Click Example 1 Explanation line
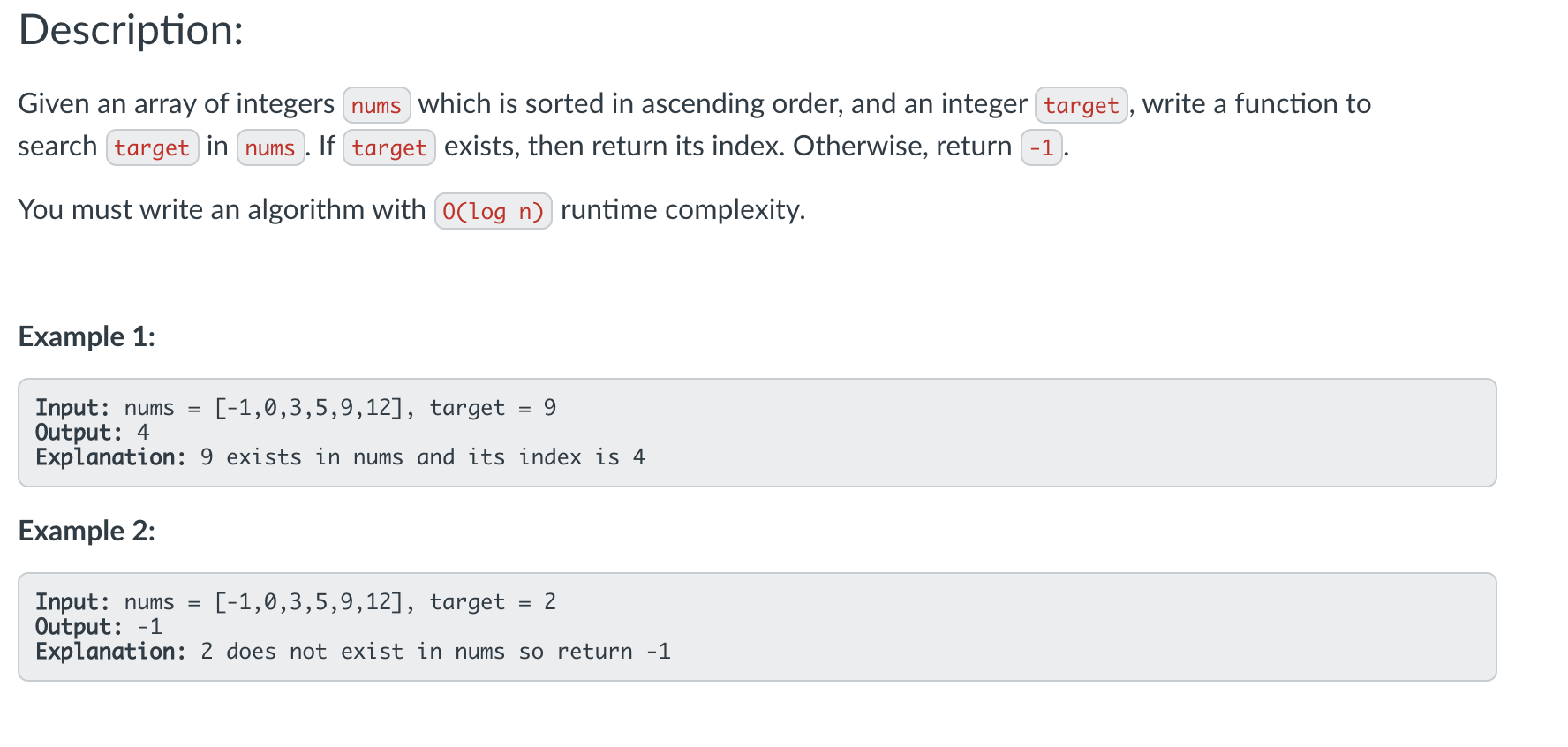The image size is (1568, 747). tap(341, 457)
